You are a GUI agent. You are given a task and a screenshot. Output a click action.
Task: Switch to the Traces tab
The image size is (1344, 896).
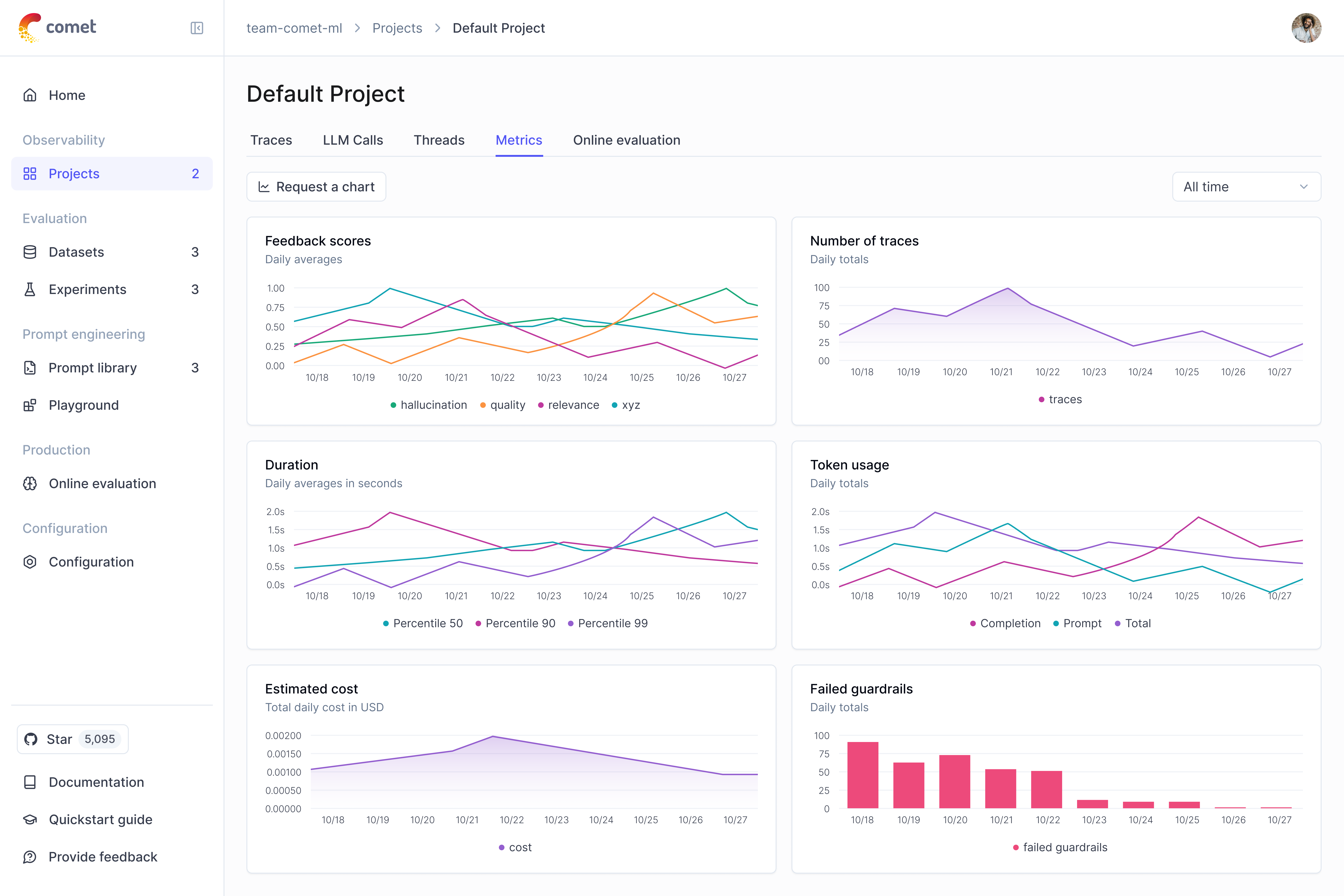point(271,140)
